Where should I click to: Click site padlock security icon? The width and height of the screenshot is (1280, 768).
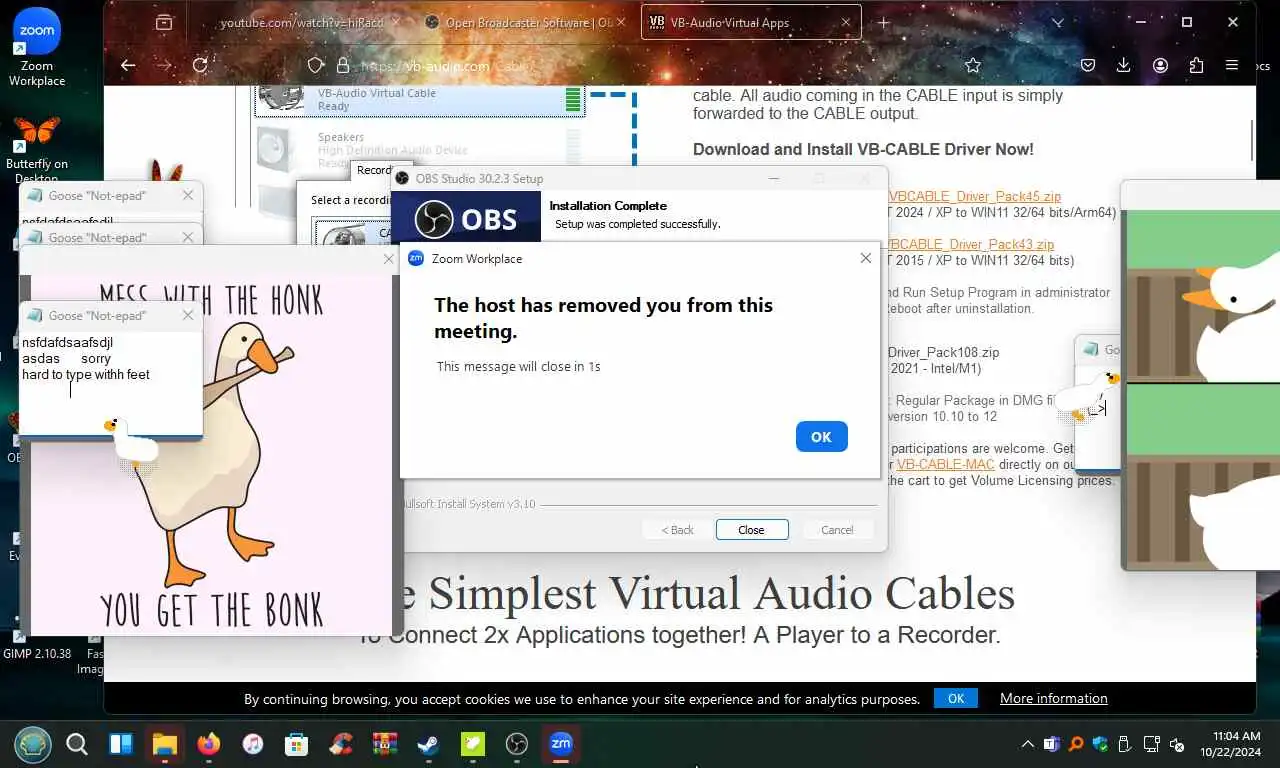click(343, 65)
